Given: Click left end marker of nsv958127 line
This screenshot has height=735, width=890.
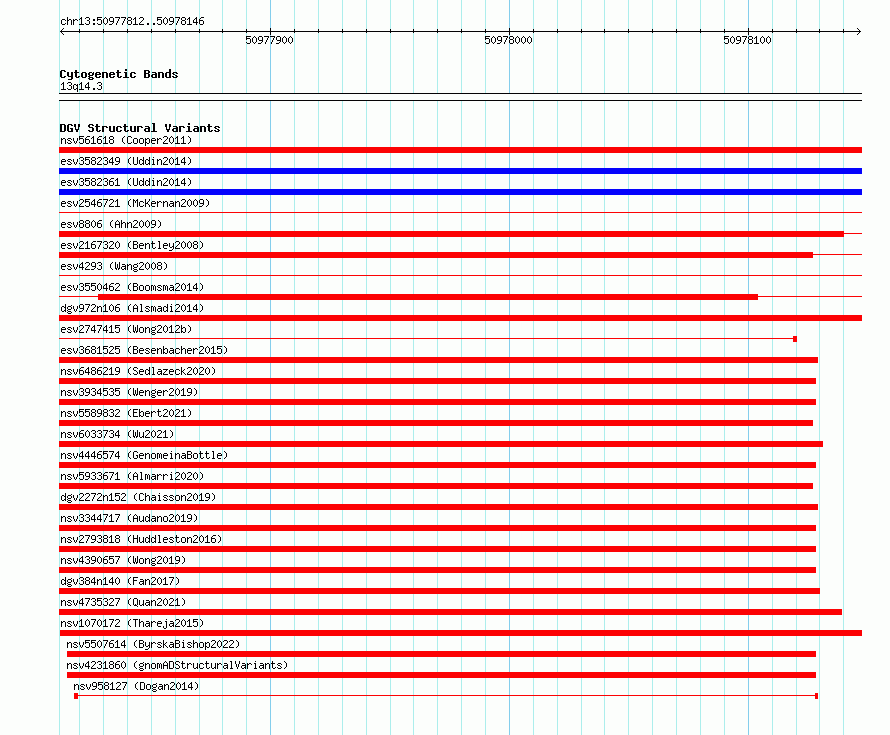Looking at the screenshot, I should pos(76,696).
